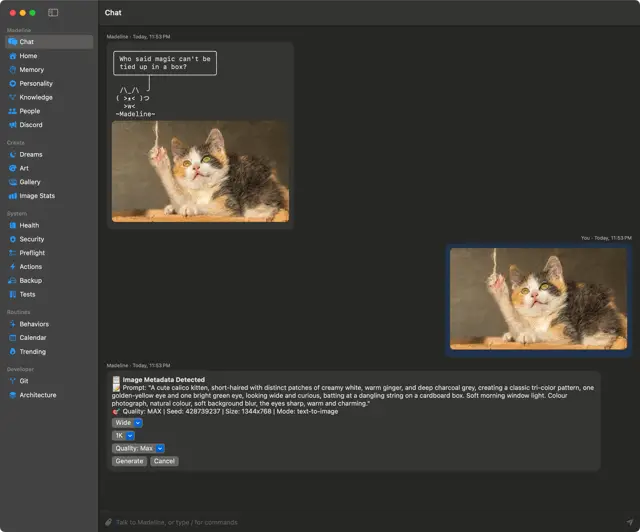Click the Image Stats bar chart icon
Image resolution: width=640 pixels, height=532 pixels.
pyautogui.click(x=13, y=196)
